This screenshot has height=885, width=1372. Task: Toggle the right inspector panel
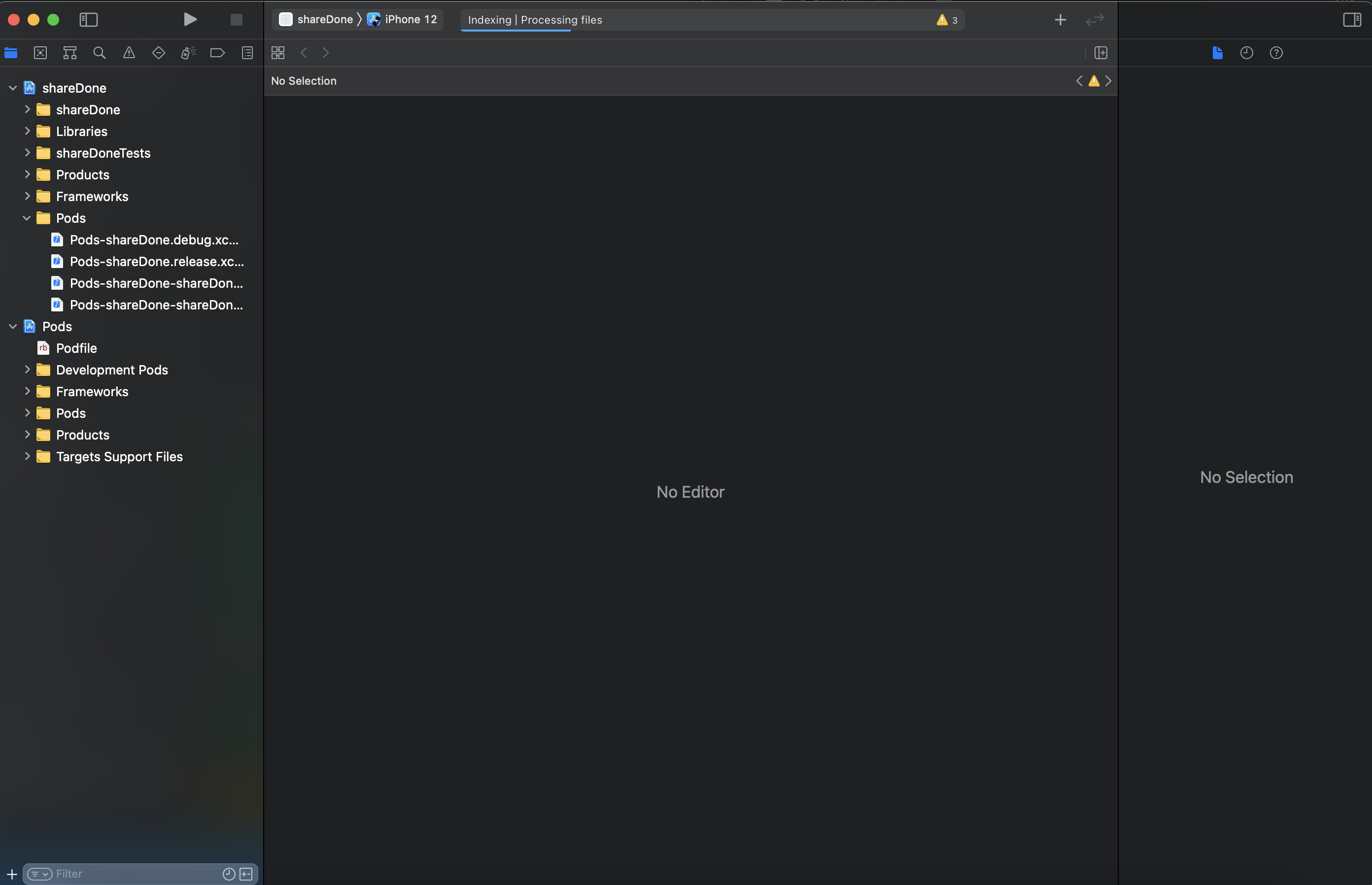[1351, 20]
